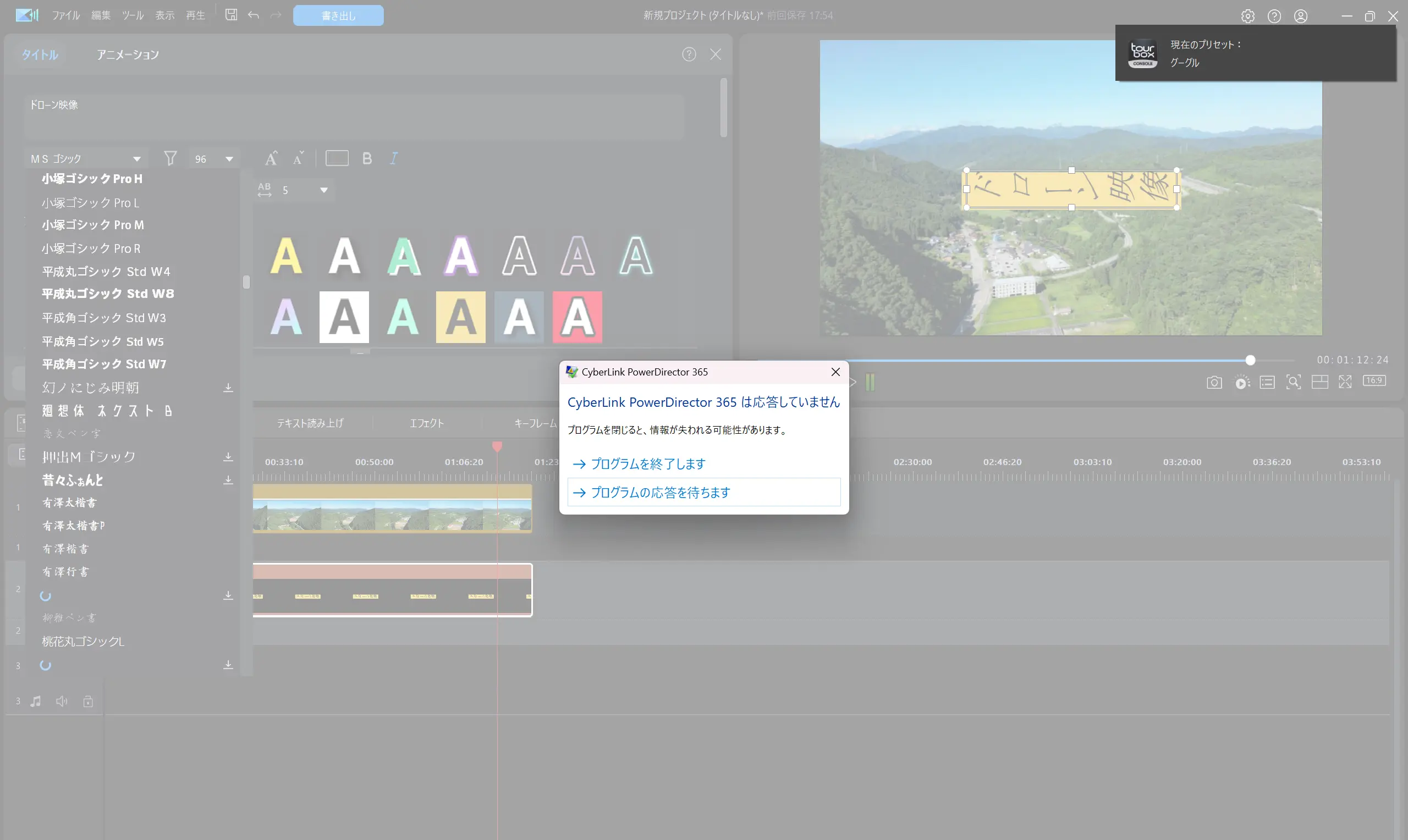Click the エフェクト button
Viewport: 1408px width, 840px height.
coord(427,423)
